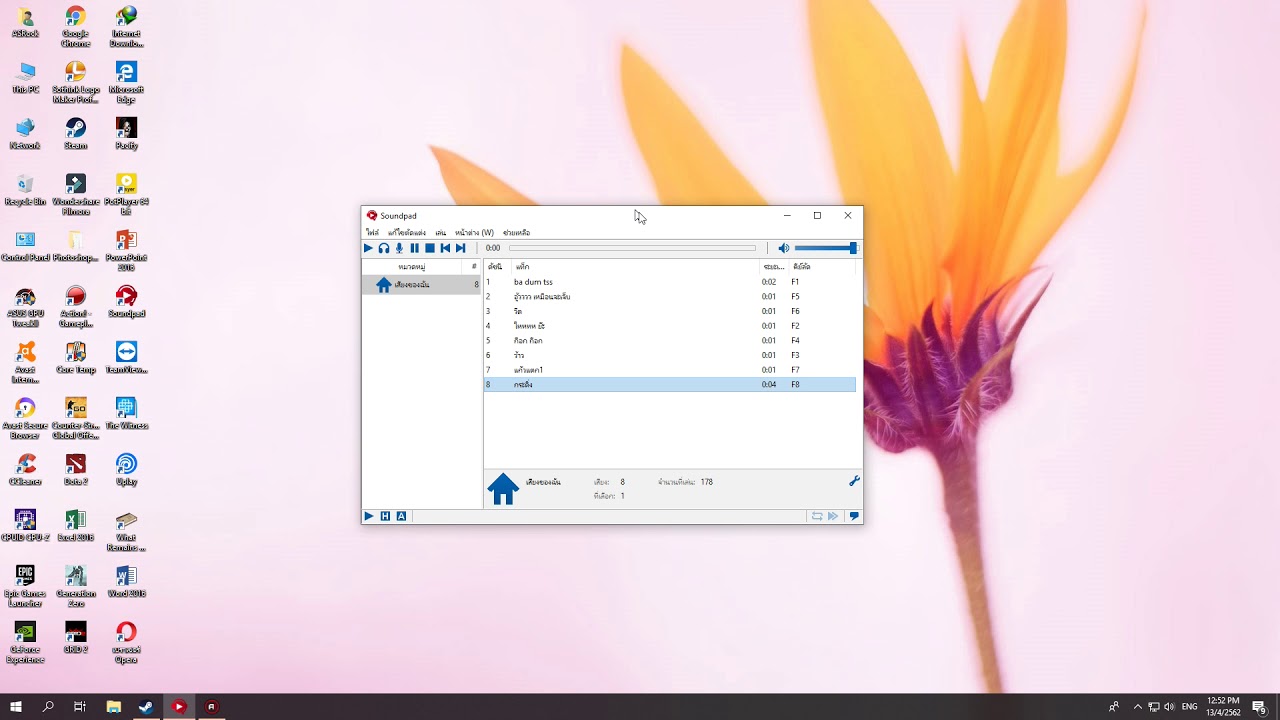This screenshot has width=1280, height=720.
Task: Open Dota 2 desktop shortcut
Action: click(x=75, y=470)
